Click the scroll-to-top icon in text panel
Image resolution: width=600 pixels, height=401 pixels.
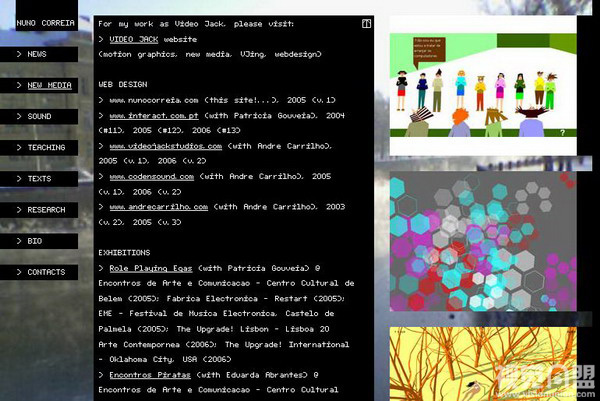pos(366,23)
